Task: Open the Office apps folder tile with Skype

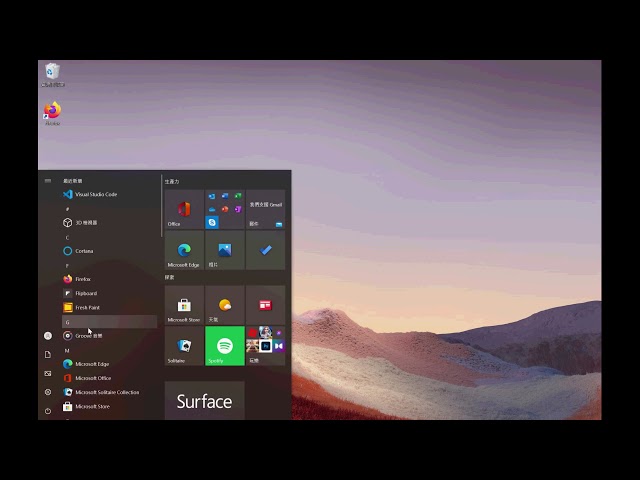Action: [224, 209]
